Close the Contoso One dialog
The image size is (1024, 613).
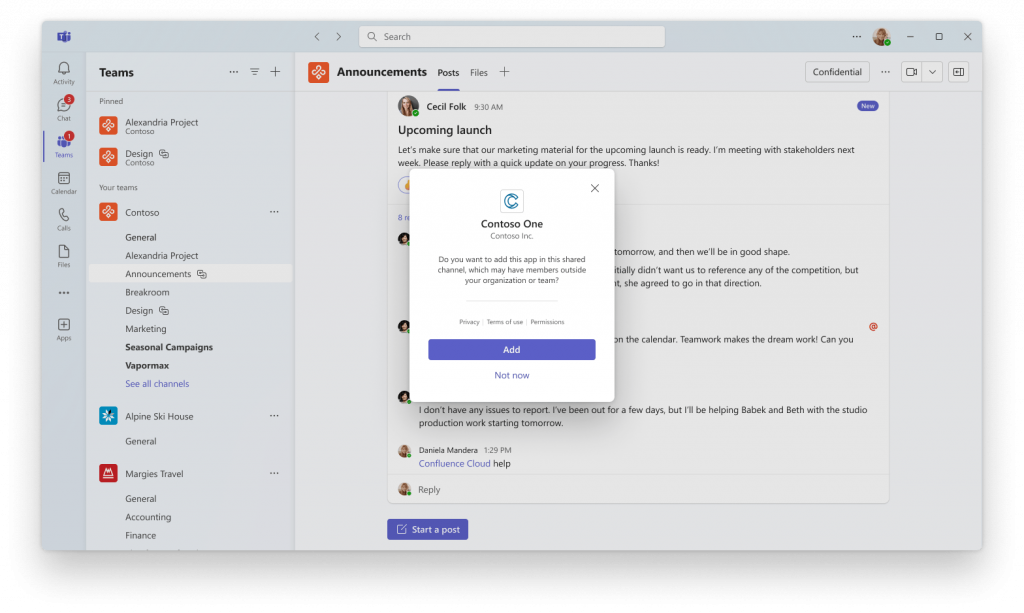595,188
